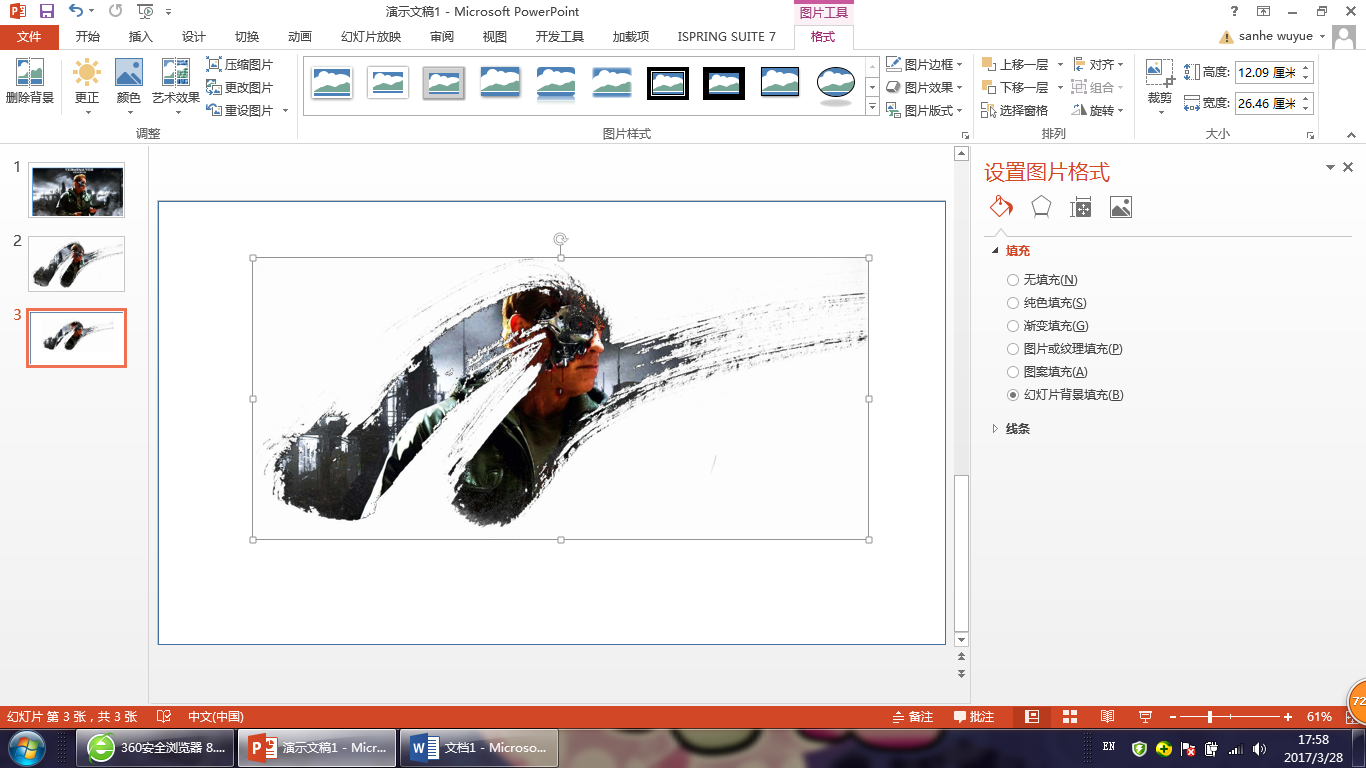Click the 61% zoom level
Screen dimensions: 1366x768
pos(1319,717)
